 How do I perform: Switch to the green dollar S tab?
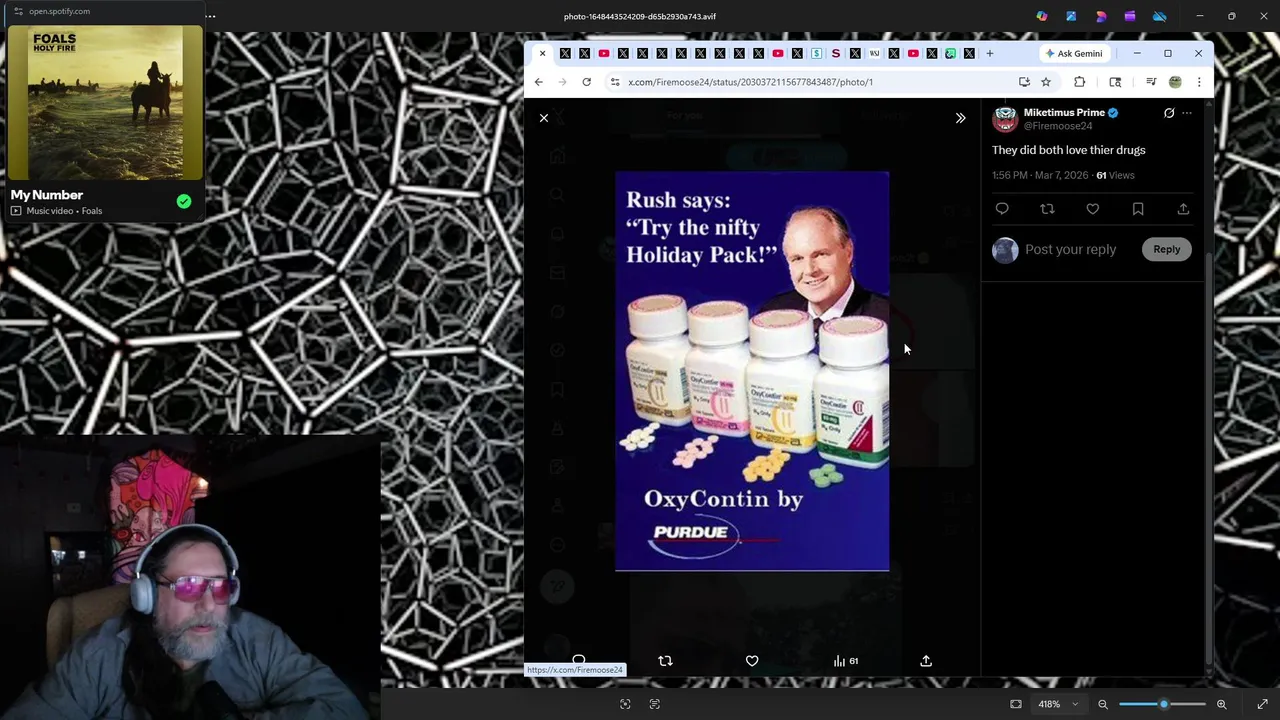(x=816, y=53)
